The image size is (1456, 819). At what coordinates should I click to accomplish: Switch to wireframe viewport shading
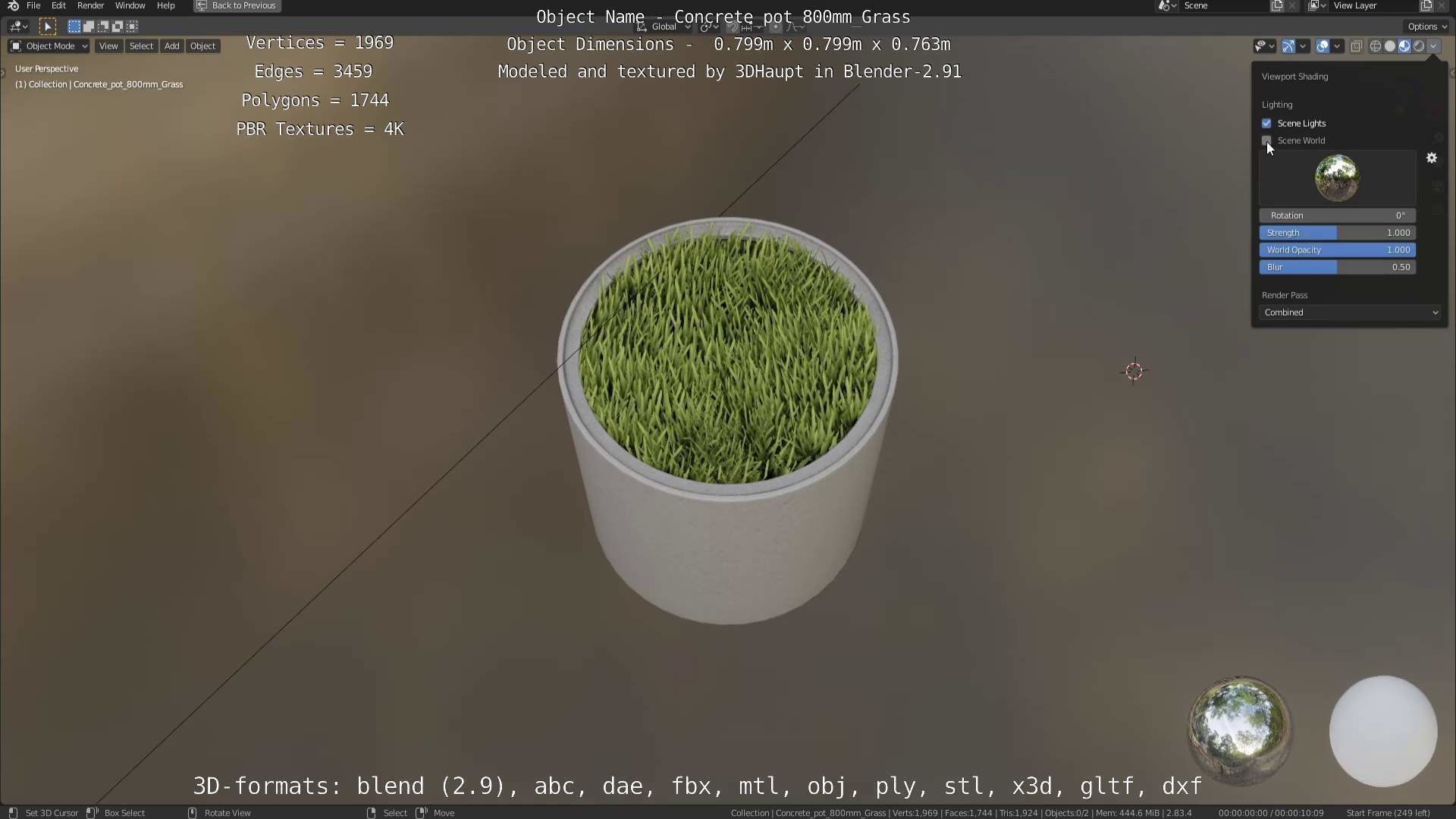click(1375, 46)
